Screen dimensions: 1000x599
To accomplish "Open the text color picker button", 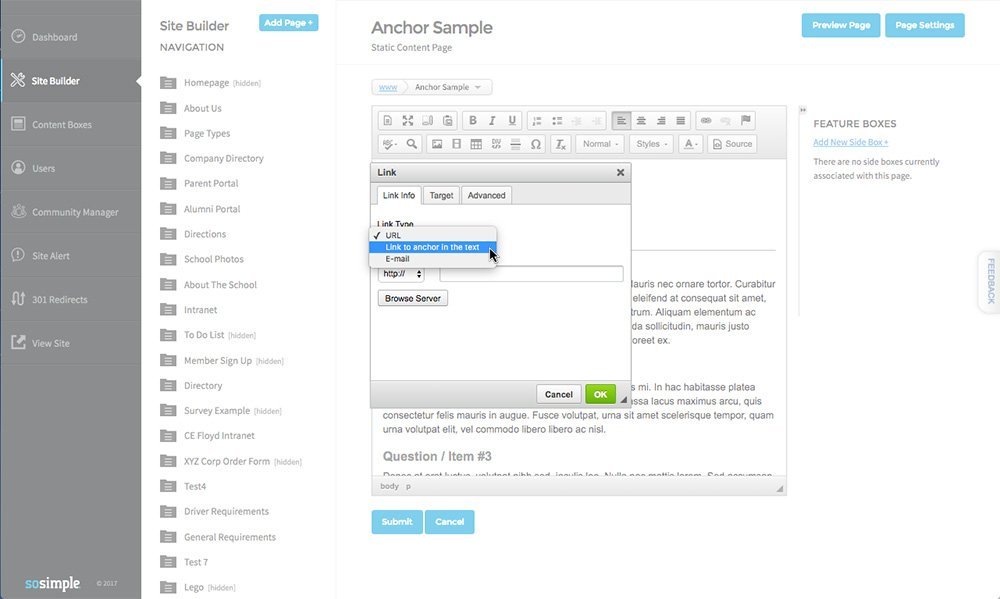I will [691, 144].
